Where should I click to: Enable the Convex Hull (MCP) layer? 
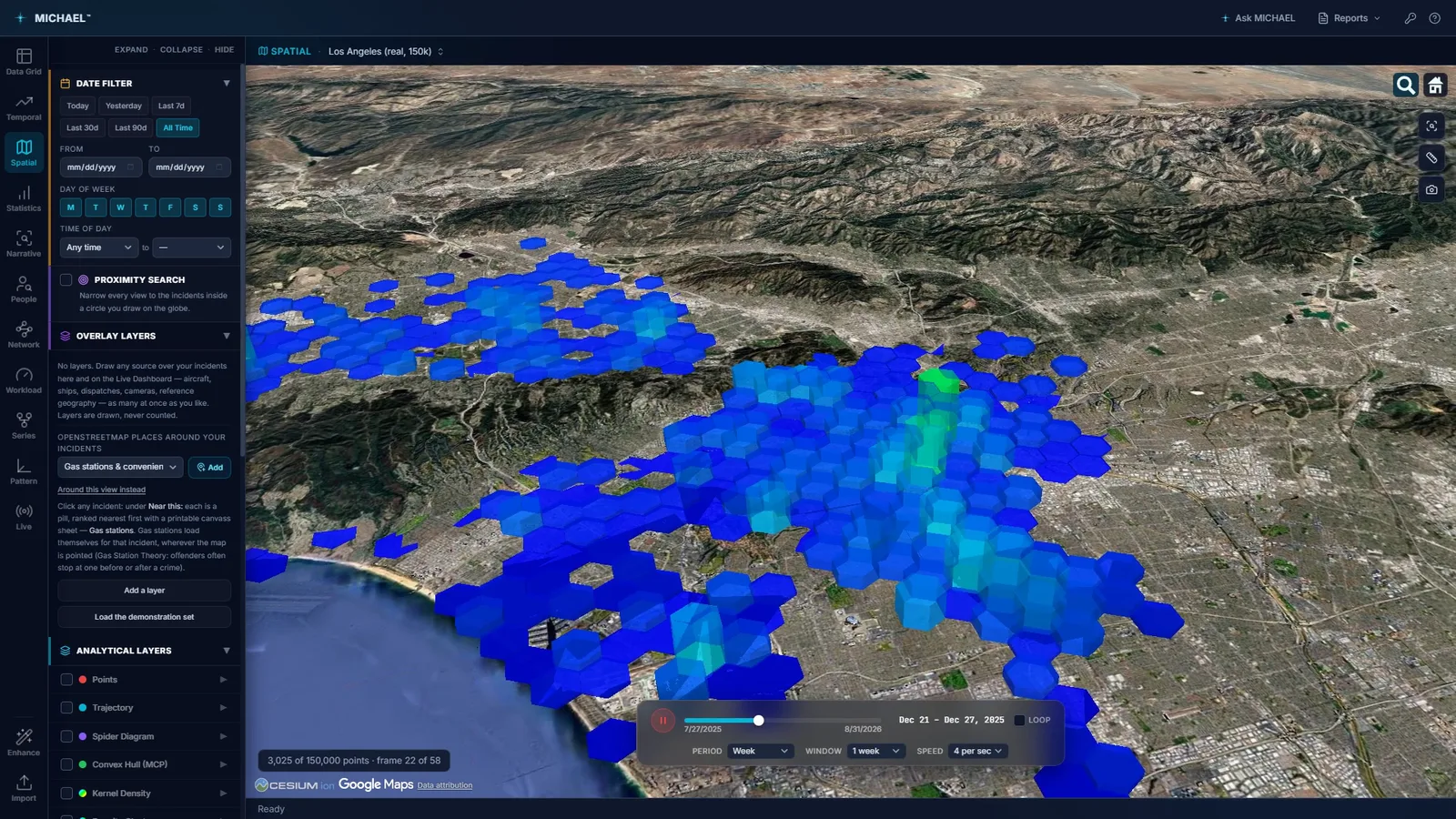66,764
